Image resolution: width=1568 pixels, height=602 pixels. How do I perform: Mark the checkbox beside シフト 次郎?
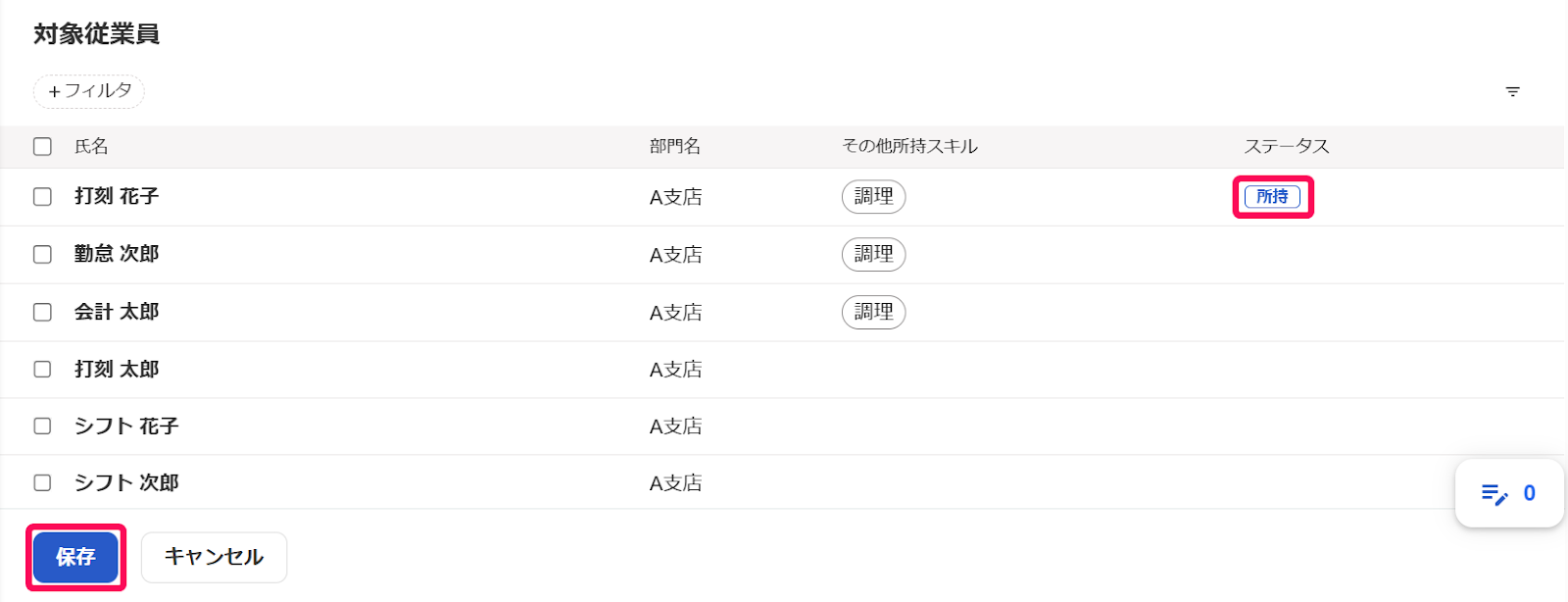click(42, 483)
